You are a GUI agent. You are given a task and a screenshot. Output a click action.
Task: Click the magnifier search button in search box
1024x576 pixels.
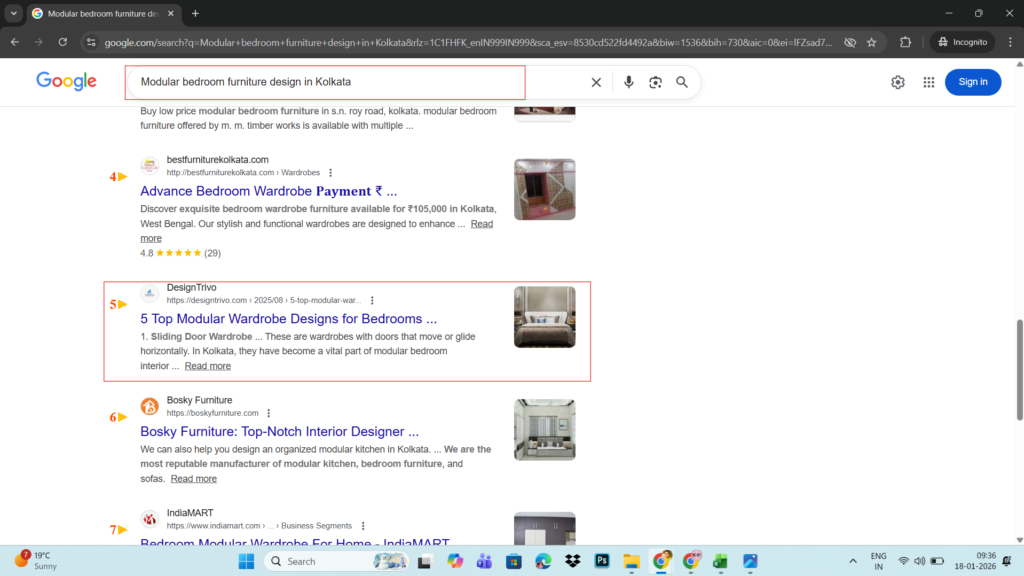pyautogui.click(x=682, y=82)
